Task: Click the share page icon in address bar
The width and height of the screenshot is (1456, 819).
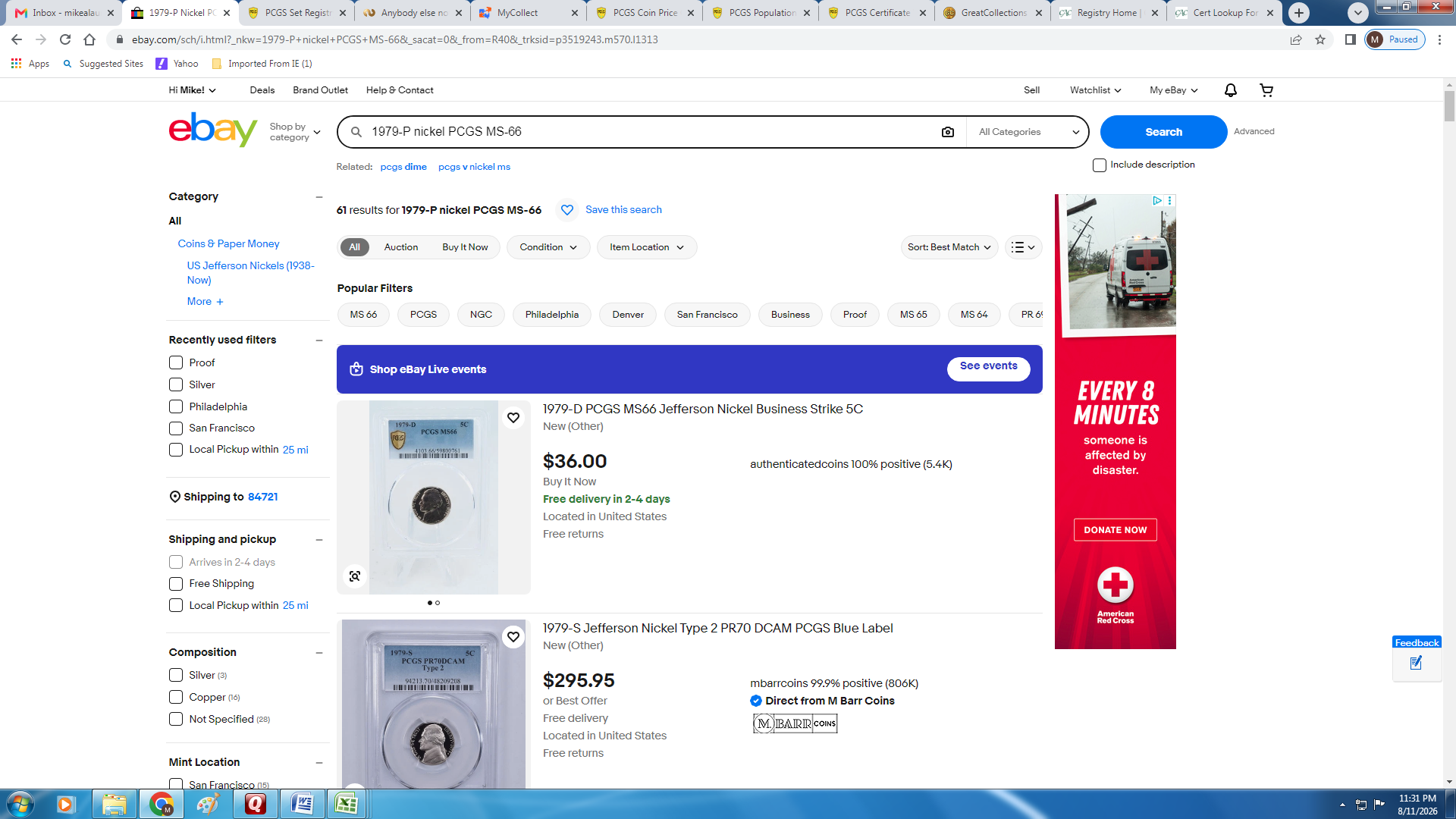Action: tap(1296, 39)
